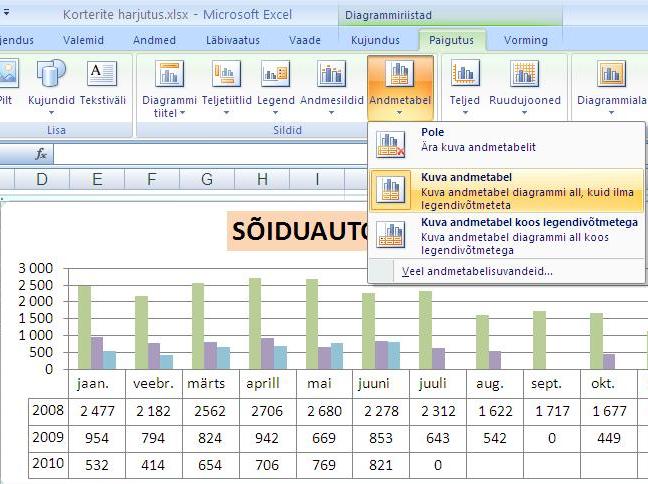Choose Kuva andmetabel menu entry
Image resolution: width=648 pixels, height=484 pixels.
506,190
